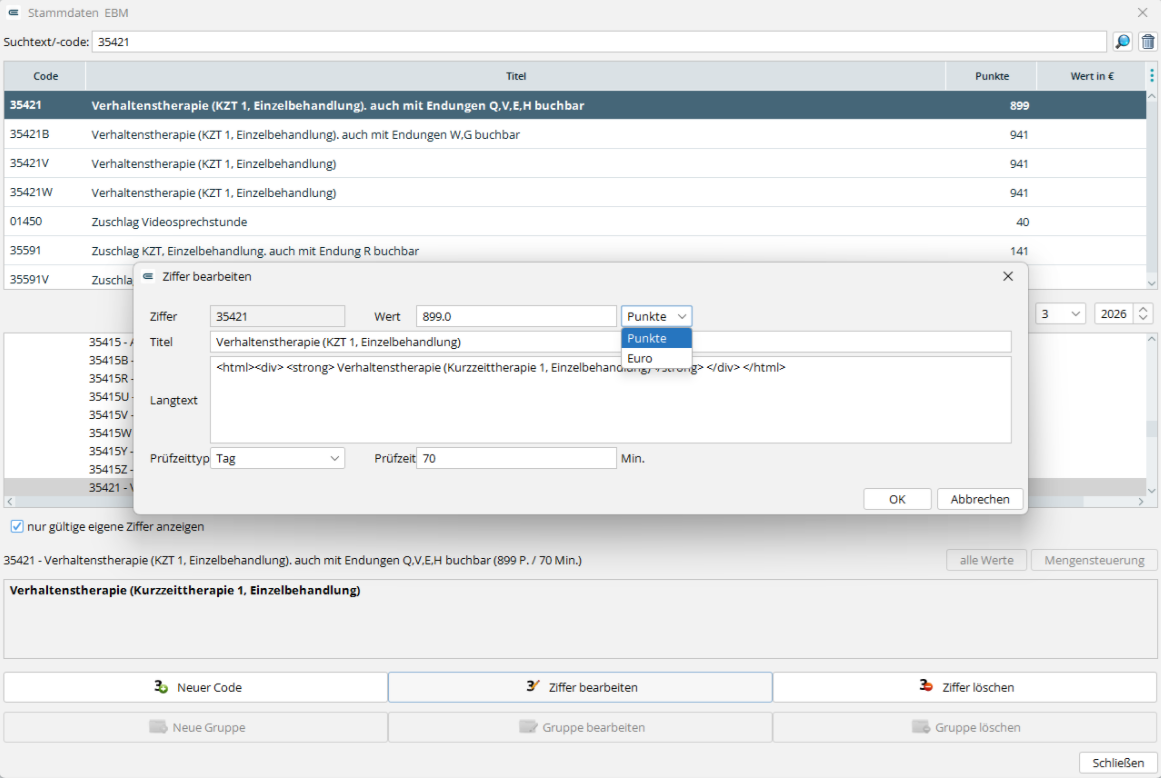The height and width of the screenshot is (778, 1161).
Task: Click the Mengensteuerung button
Action: point(1094,560)
